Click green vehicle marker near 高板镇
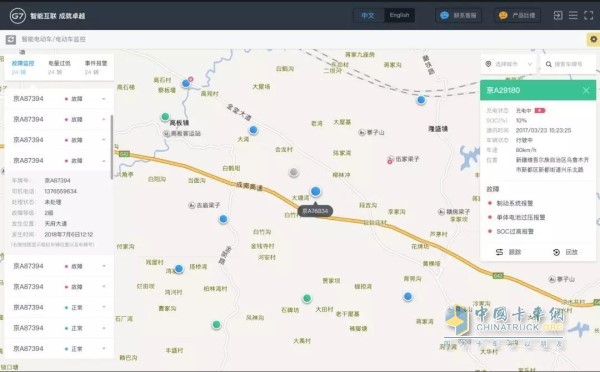Viewport: 600px width, 372px height. click(x=165, y=116)
